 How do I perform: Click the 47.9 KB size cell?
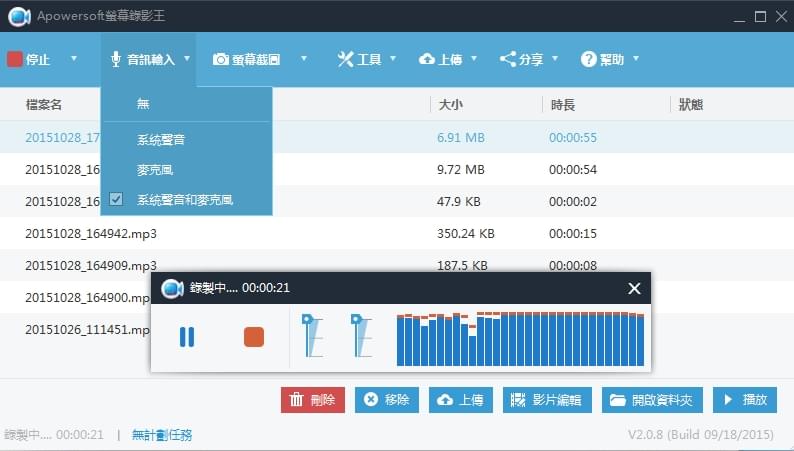click(x=459, y=201)
